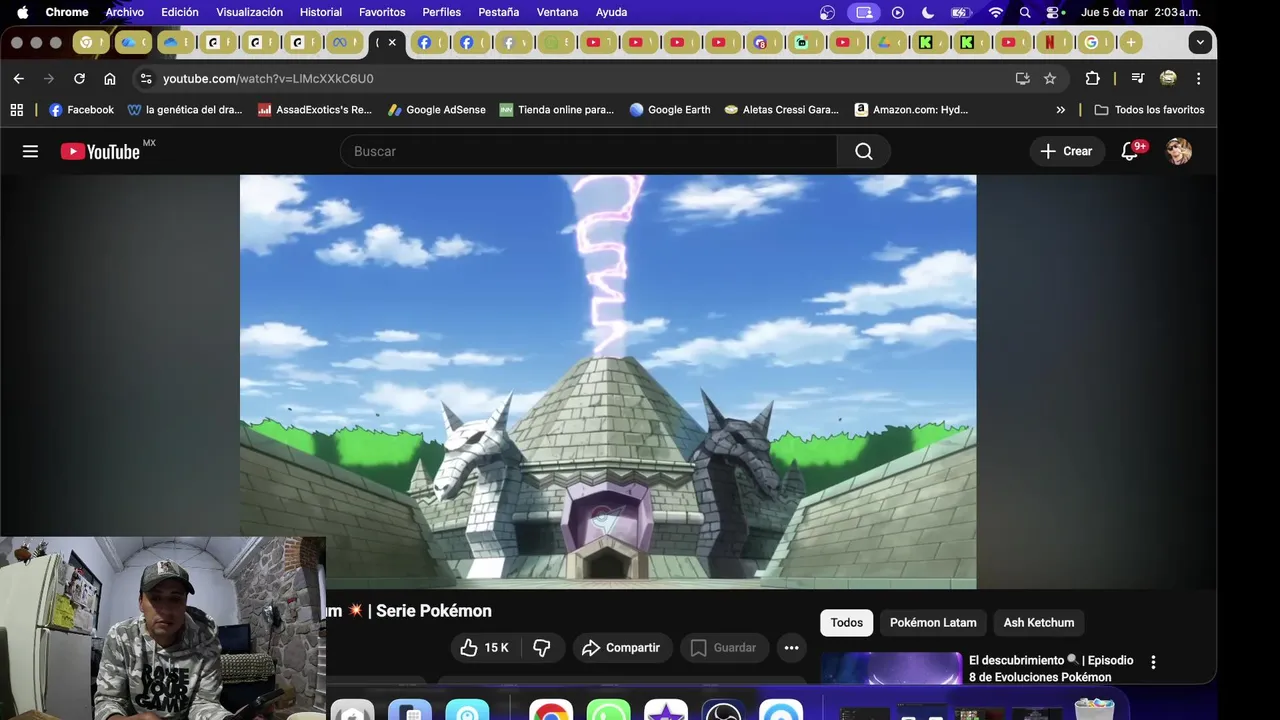Open Google AdSense bookmark
The image size is (1280, 720).
[x=437, y=110]
